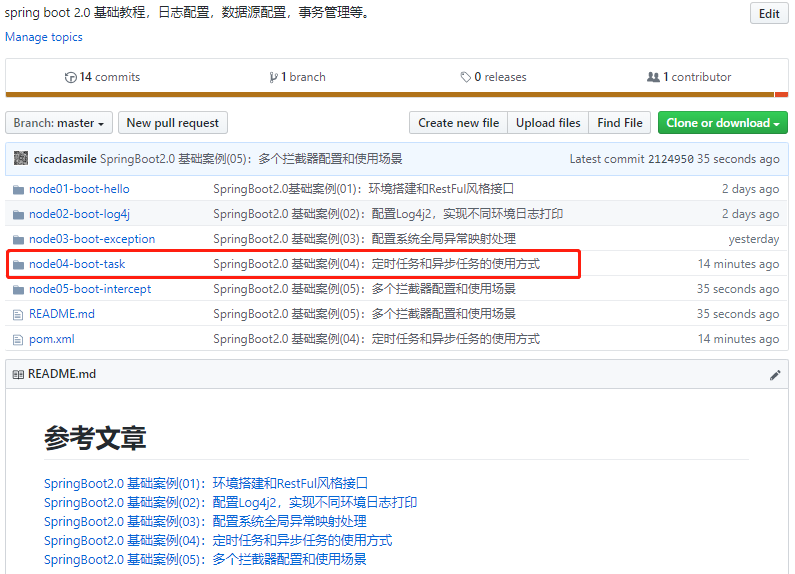The width and height of the screenshot is (795, 574).
Task: Expand the Clone or download menu
Action: pyautogui.click(x=722, y=123)
